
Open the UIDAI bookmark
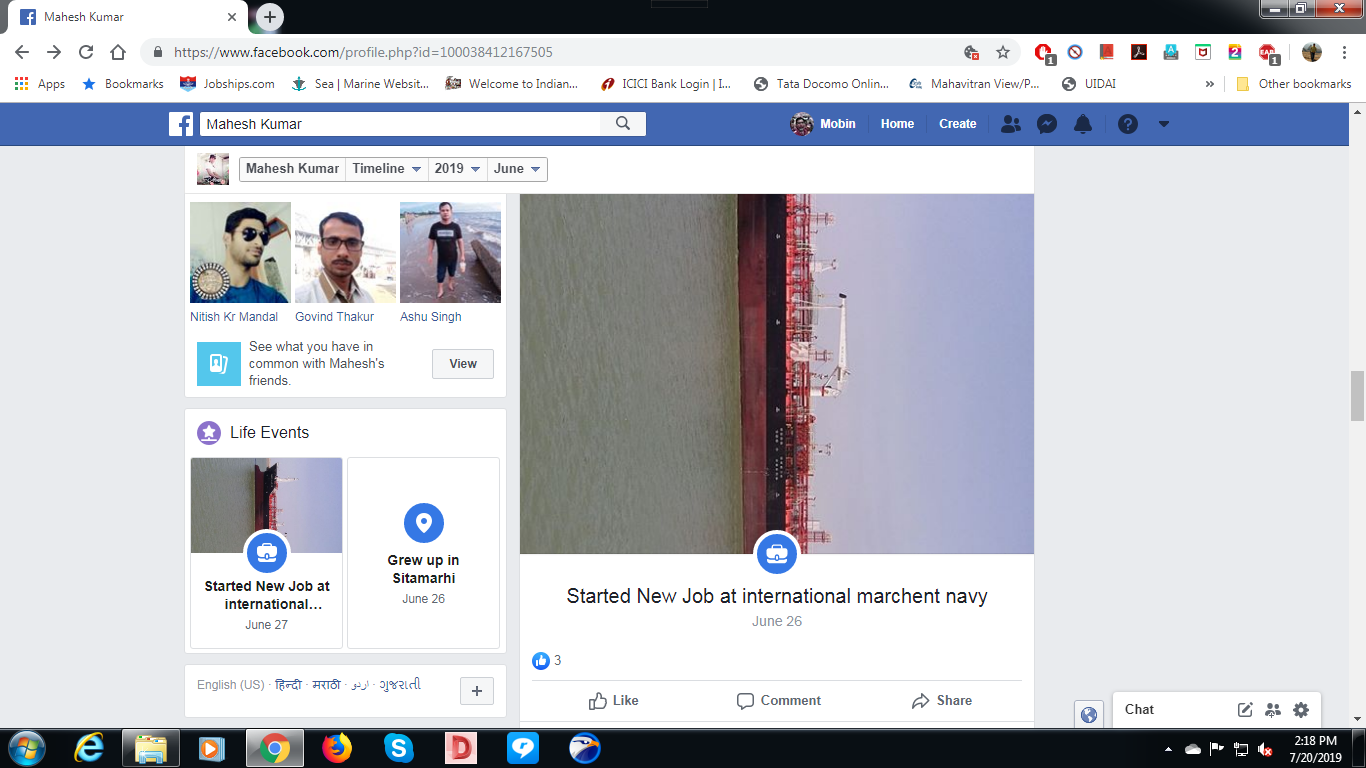pos(1088,84)
